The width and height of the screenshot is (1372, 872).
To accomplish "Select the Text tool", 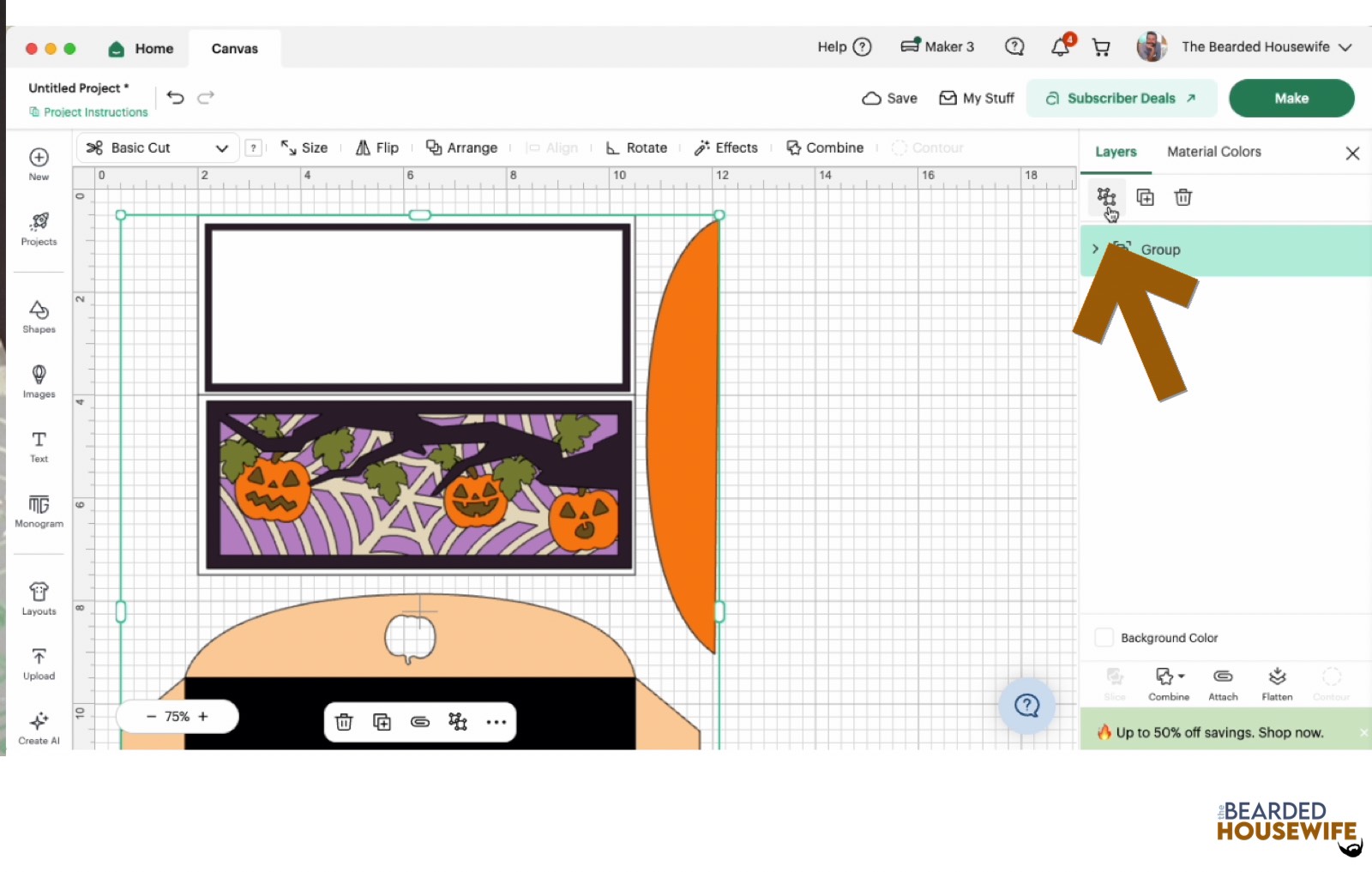I will pyautogui.click(x=39, y=446).
